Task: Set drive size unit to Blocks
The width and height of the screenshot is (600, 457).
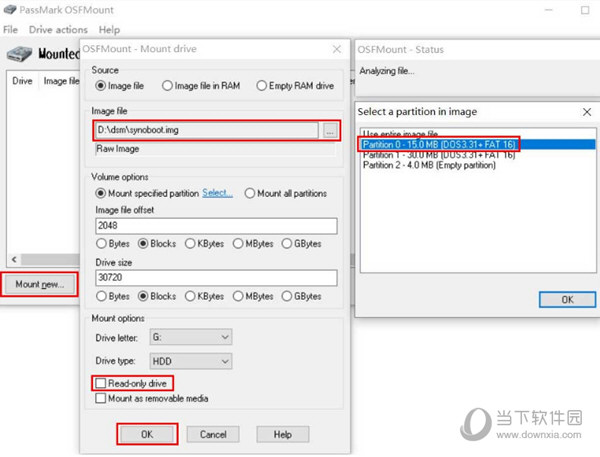Action: tap(143, 296)
